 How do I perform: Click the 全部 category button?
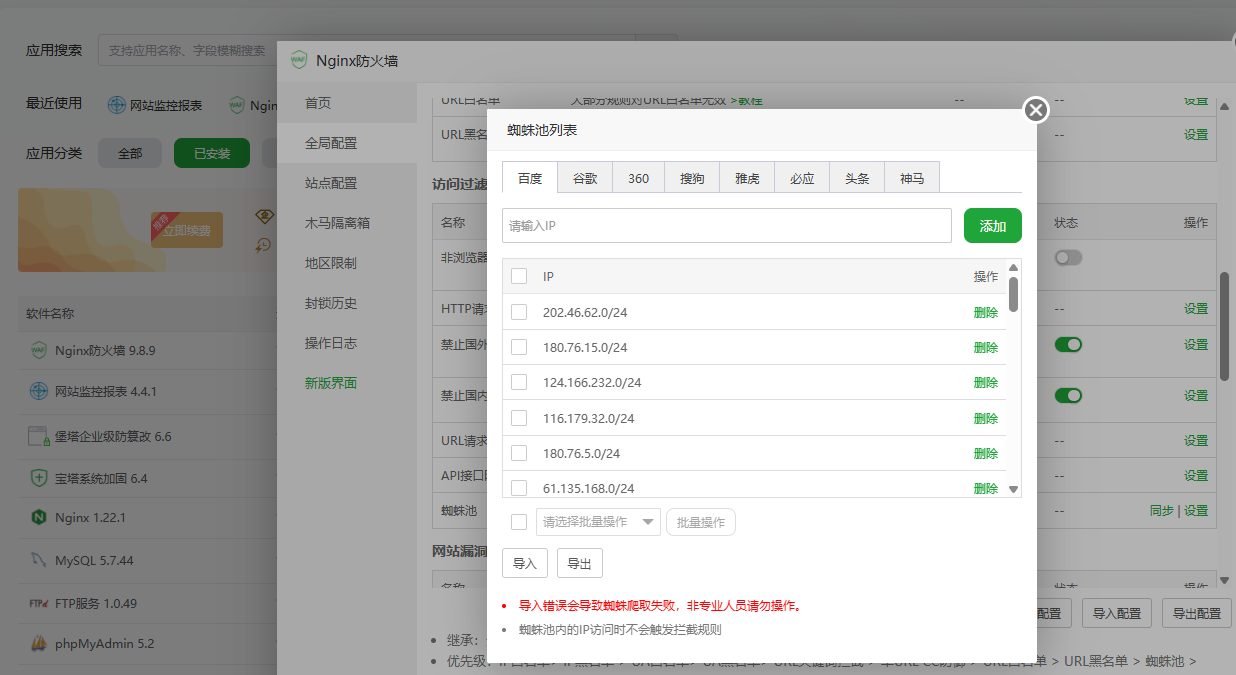pos(130,153)
